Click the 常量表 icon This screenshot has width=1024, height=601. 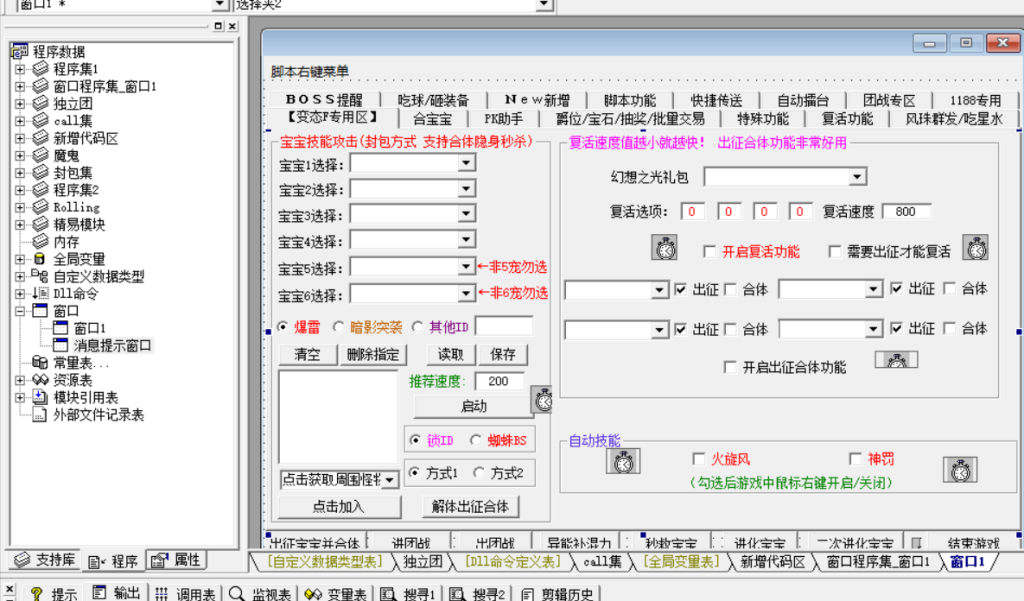tap(40, 362)
